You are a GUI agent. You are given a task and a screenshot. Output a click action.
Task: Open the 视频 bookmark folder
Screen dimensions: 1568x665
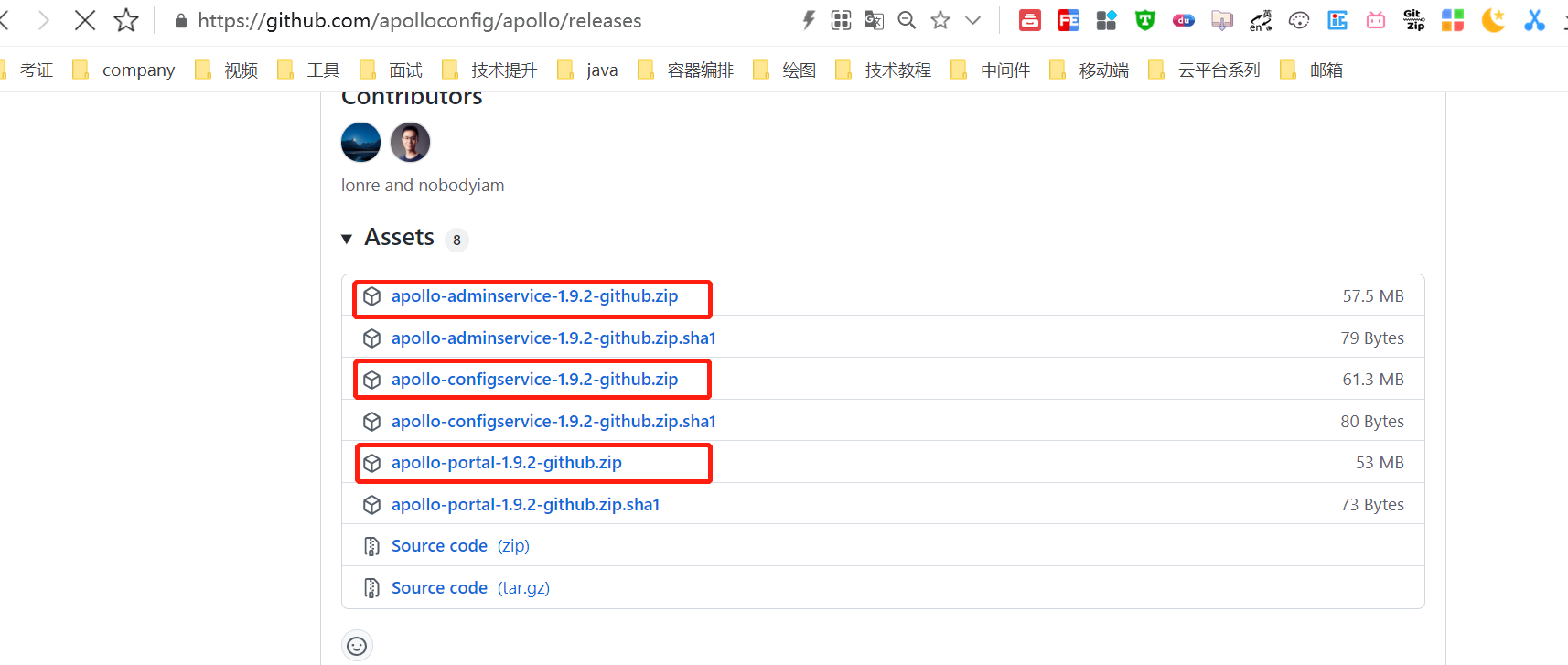point(227,70)
